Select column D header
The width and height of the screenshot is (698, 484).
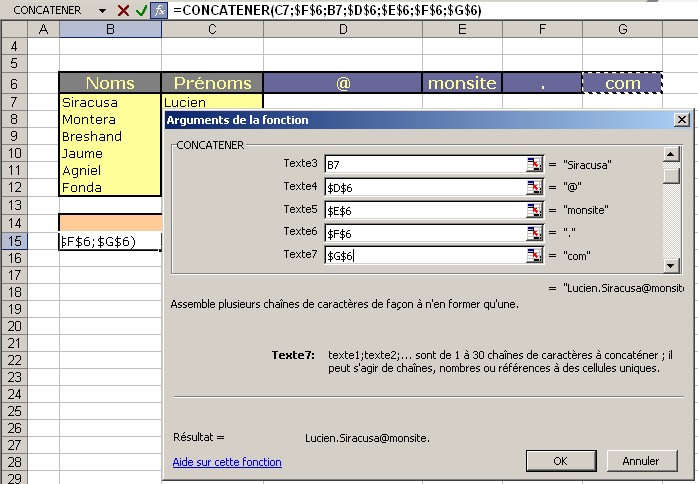point(342,29)
